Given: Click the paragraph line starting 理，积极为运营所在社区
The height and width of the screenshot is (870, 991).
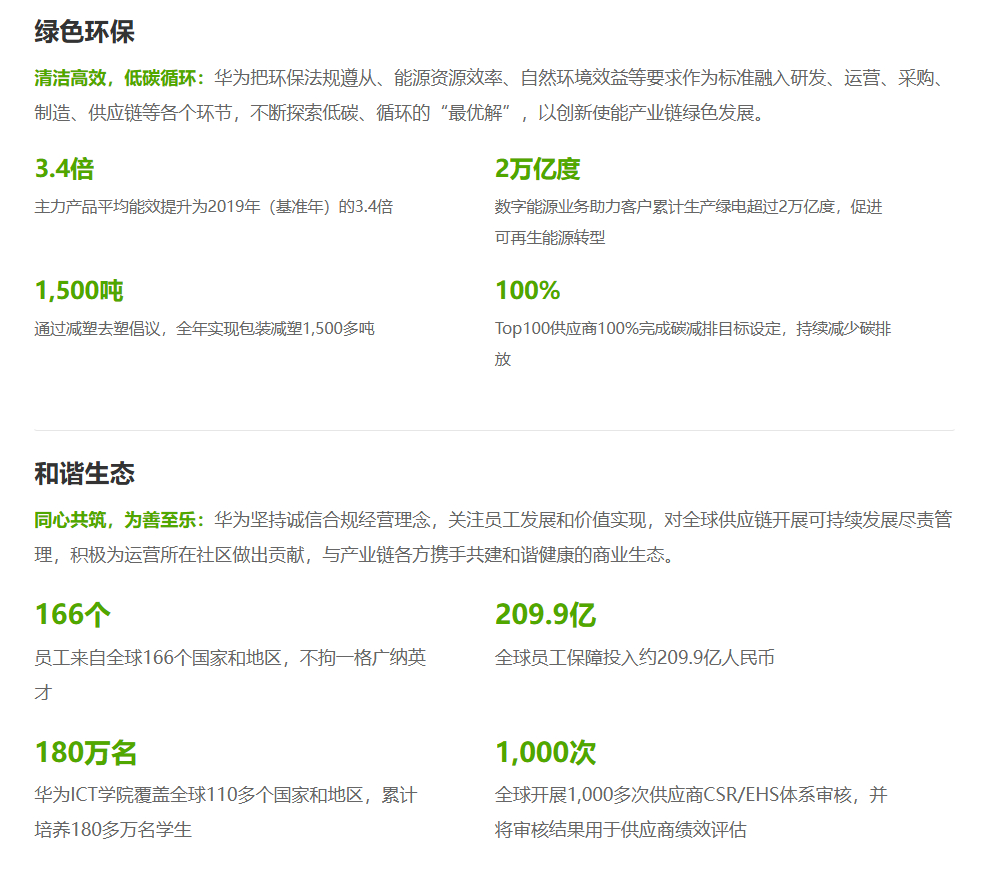Looking at the screenshot, I should pyautogui.click(x=355, y=555).
